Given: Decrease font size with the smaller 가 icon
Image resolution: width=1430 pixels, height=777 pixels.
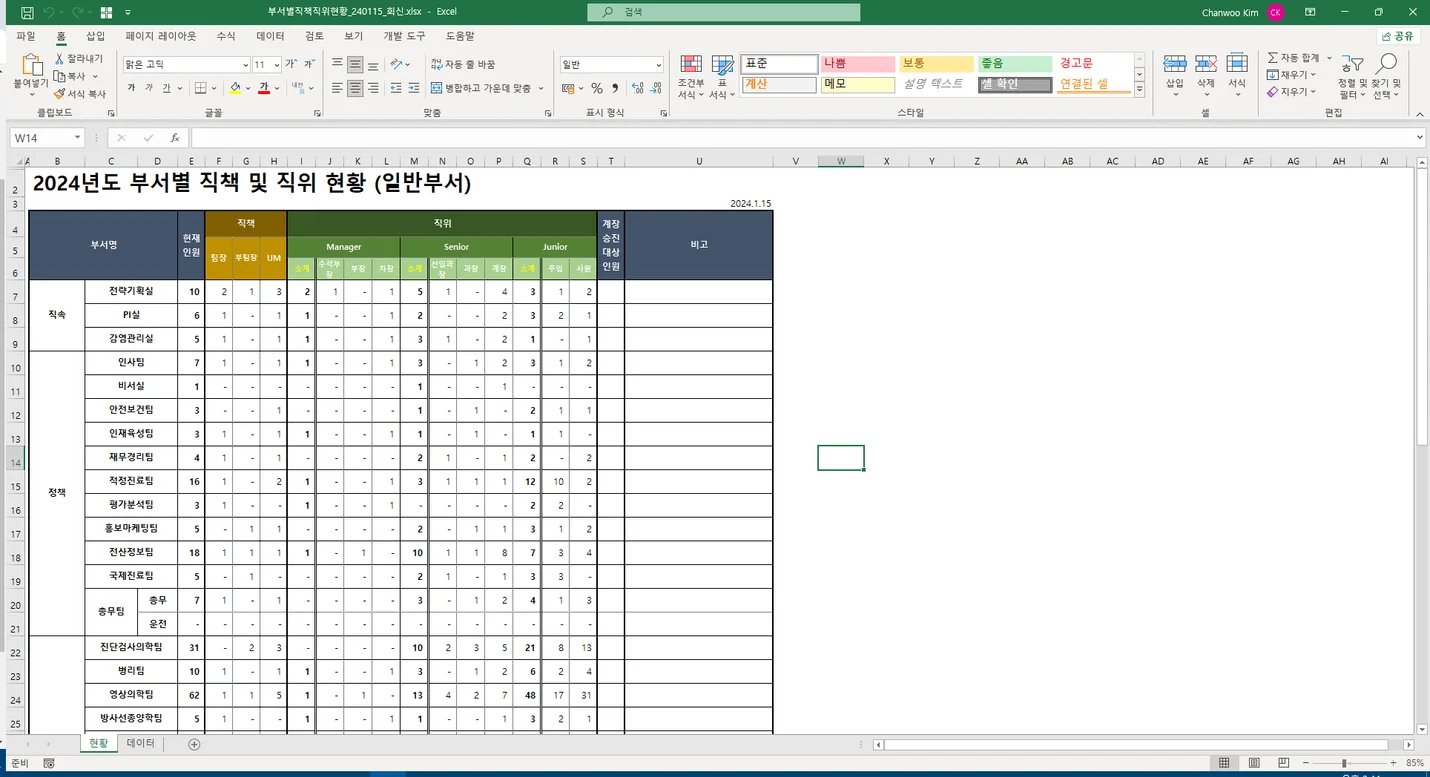Looking at the screenshot, I should [x=310, y=64].
